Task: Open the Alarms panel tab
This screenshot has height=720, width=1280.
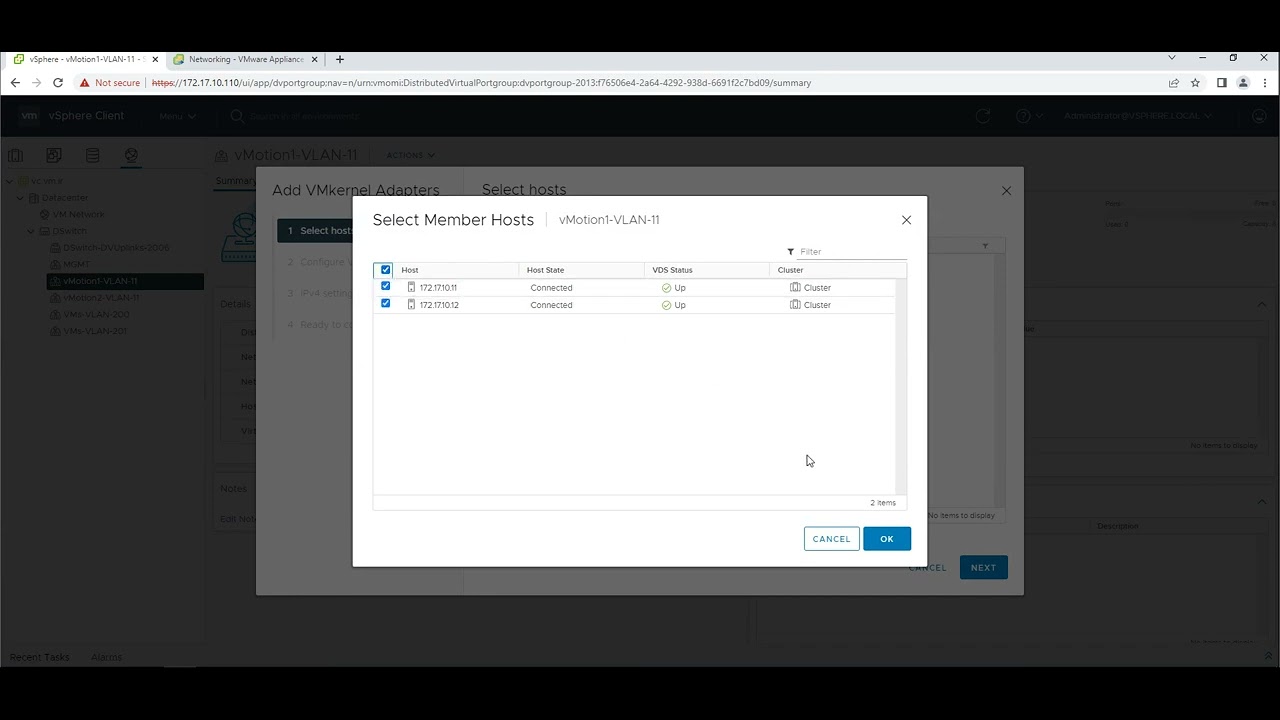Action: pos(106,657)
